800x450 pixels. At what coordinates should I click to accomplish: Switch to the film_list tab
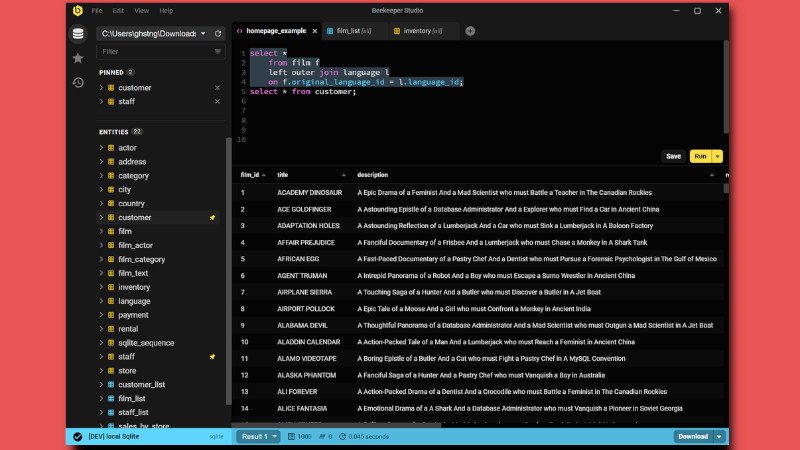(354, 31)
